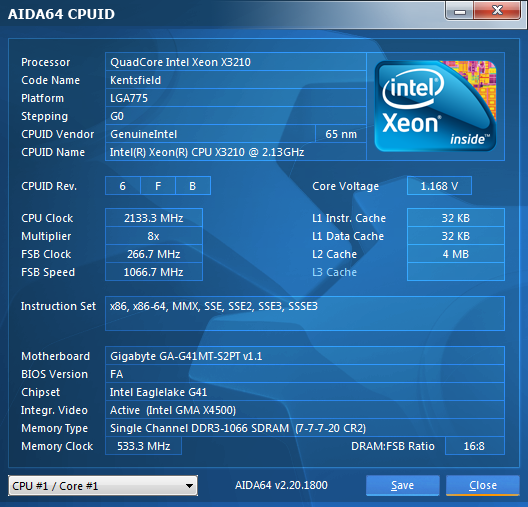The height and width of the screenshot is (507, 528).
Task: Click the CPUID Rev. box showing B
Action: 193,186
